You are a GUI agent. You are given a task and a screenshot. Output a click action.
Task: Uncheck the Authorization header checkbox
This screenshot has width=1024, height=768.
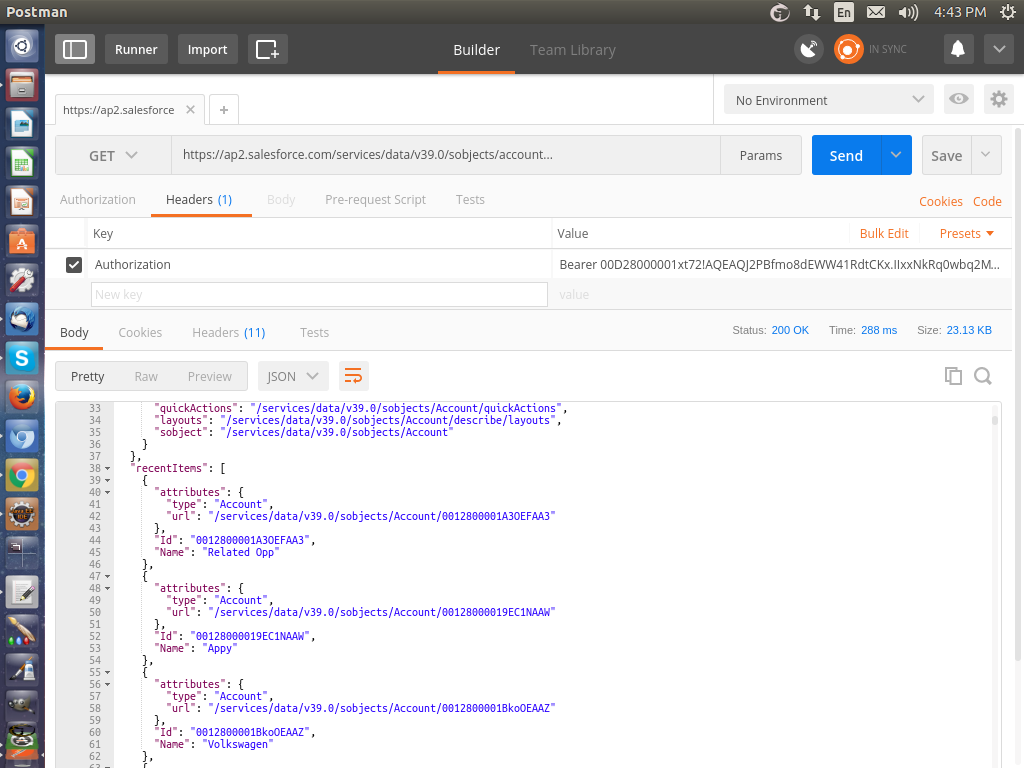[x=74, y=264]
